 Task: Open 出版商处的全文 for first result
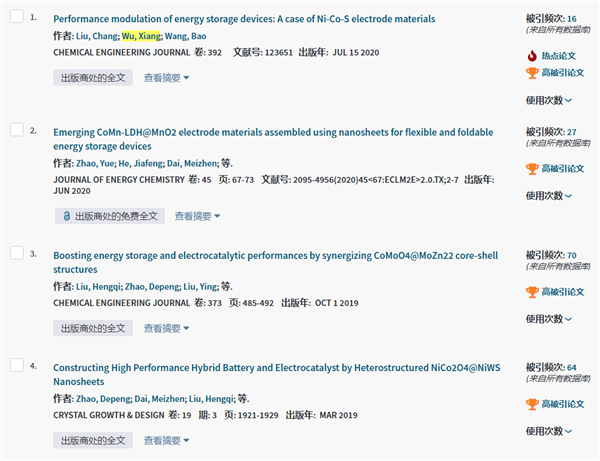point(93,77)
